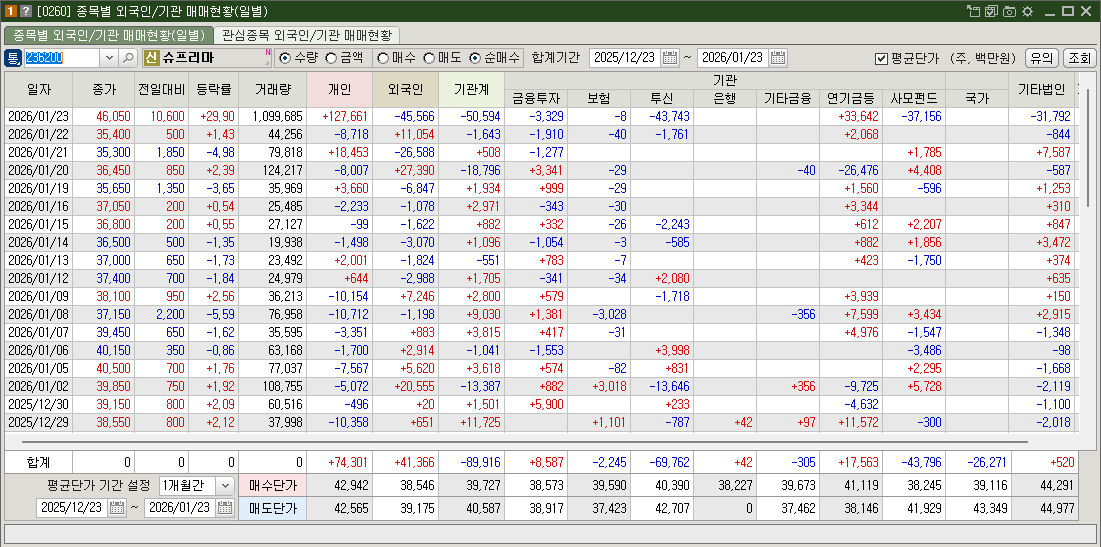Viewport: 1101px width, 547px height.
Task: Click the 사모펀드 column header
Action: click(914, 98)
